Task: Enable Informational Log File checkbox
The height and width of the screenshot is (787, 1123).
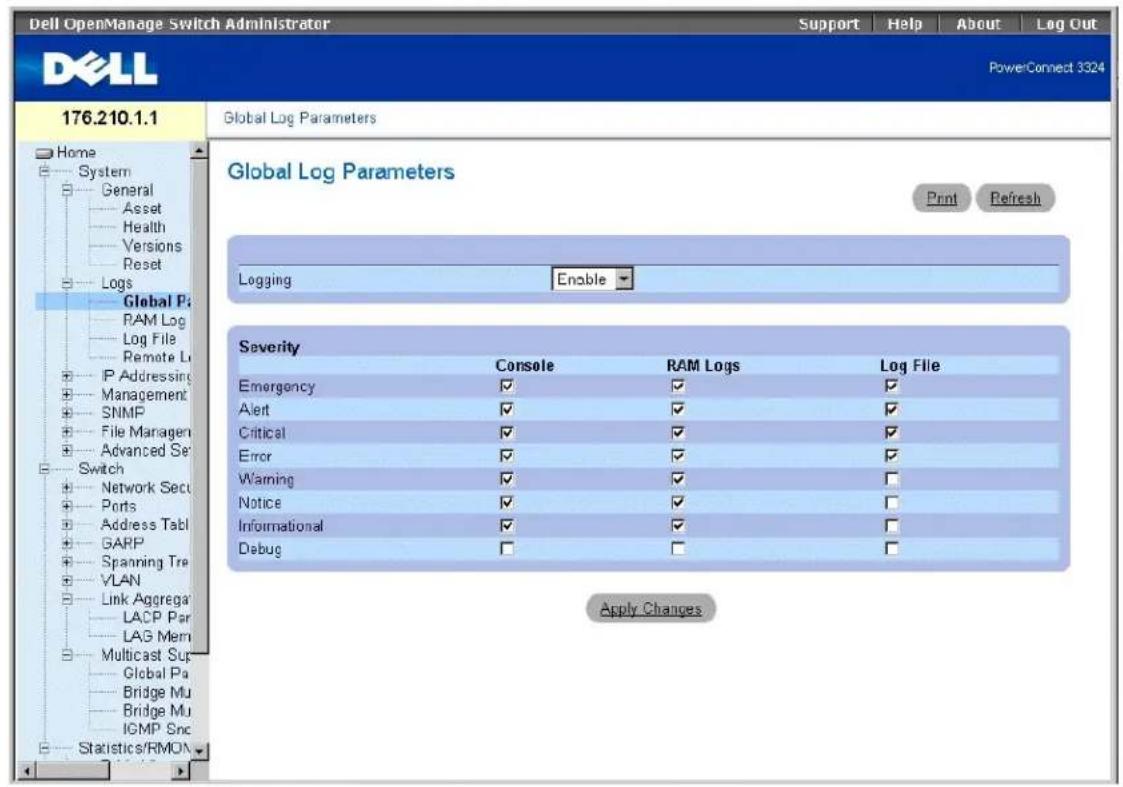Action: (891, 526)
